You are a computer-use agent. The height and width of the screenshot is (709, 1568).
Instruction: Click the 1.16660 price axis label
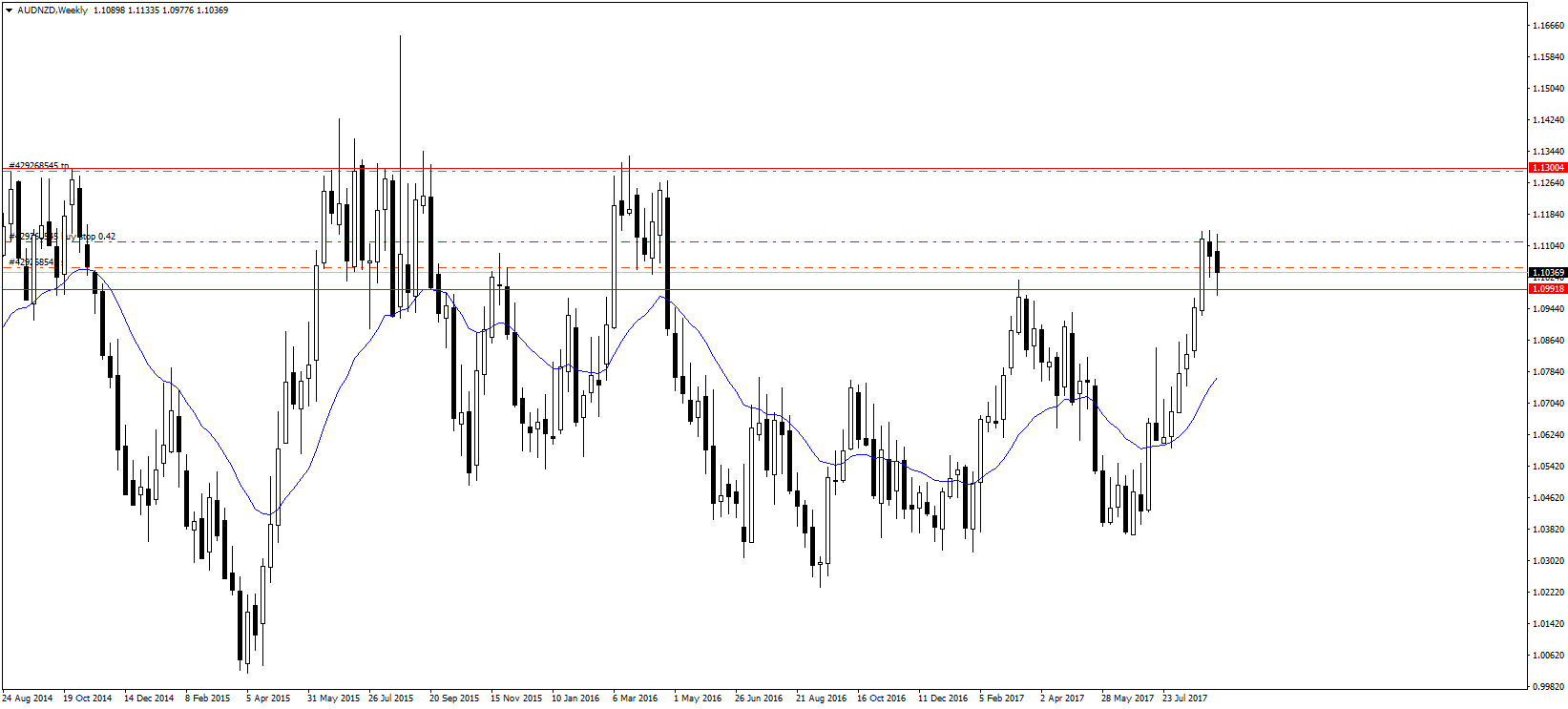click(1547, 26)
